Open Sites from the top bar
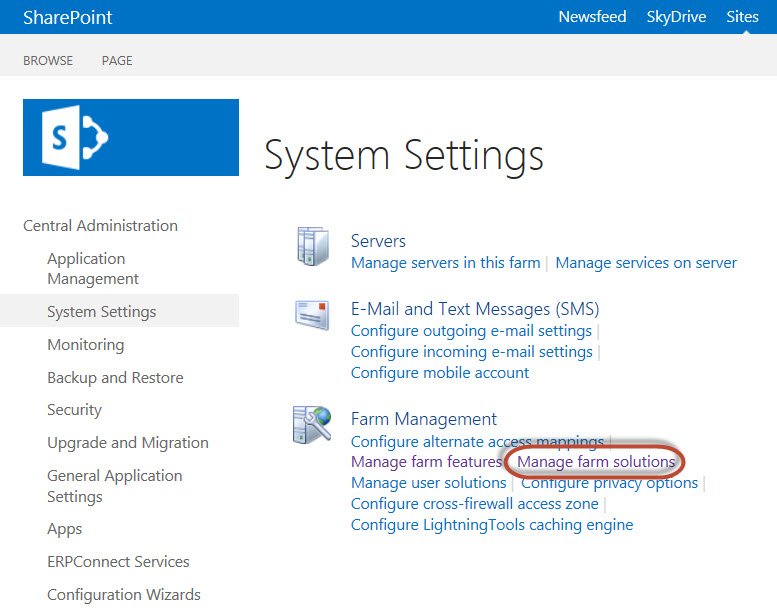This screenshot has height=612, width=777. [x=743, y=17]
